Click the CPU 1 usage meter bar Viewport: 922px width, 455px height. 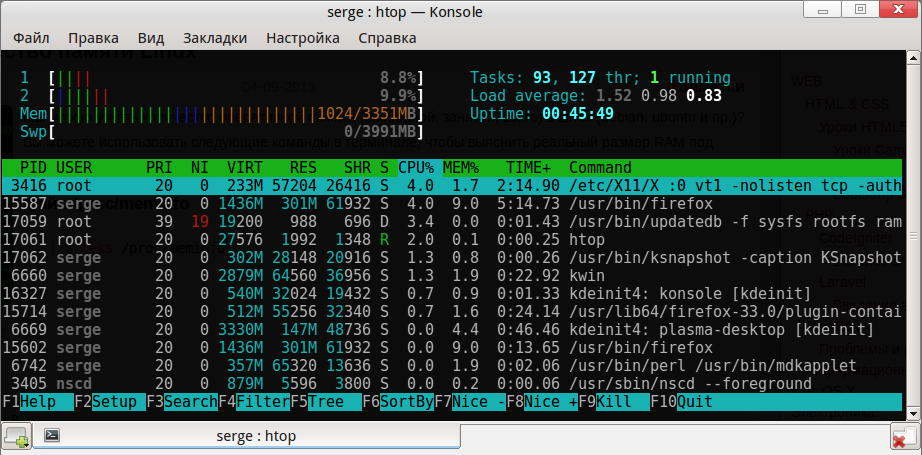236,78
